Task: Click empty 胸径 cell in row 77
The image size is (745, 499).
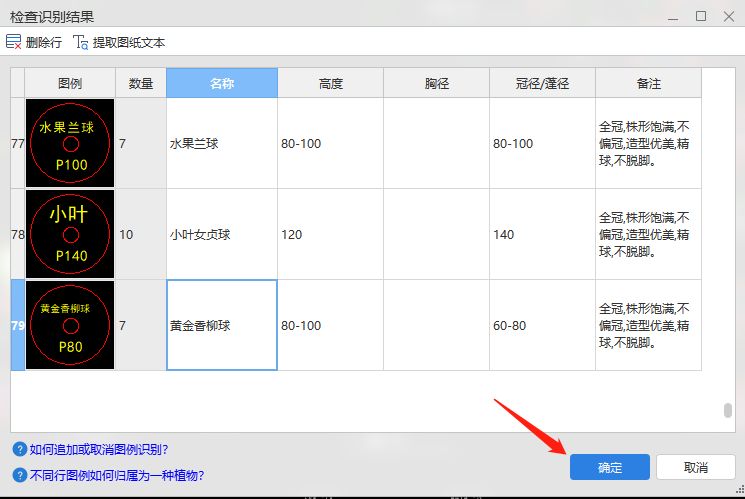Action: [x=437, y=144]
